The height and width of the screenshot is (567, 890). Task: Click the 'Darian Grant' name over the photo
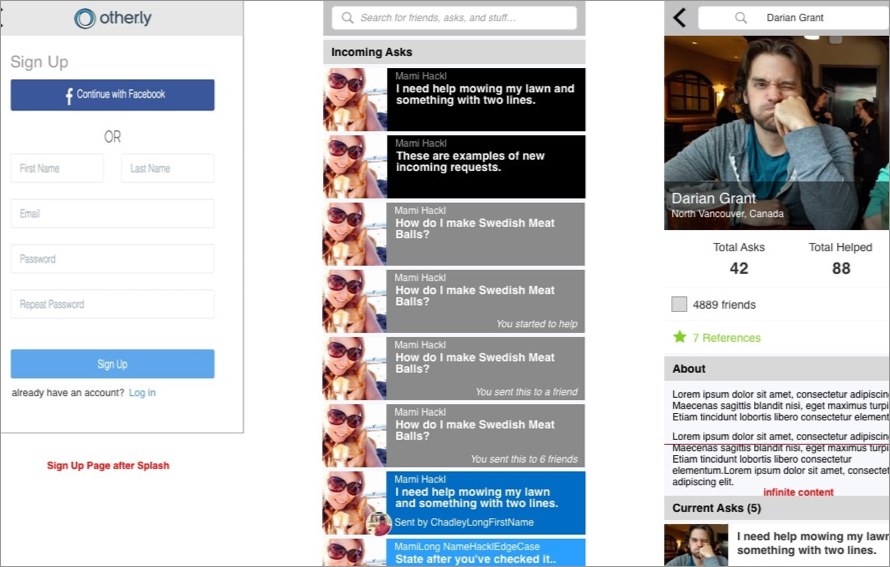point(713,198)
